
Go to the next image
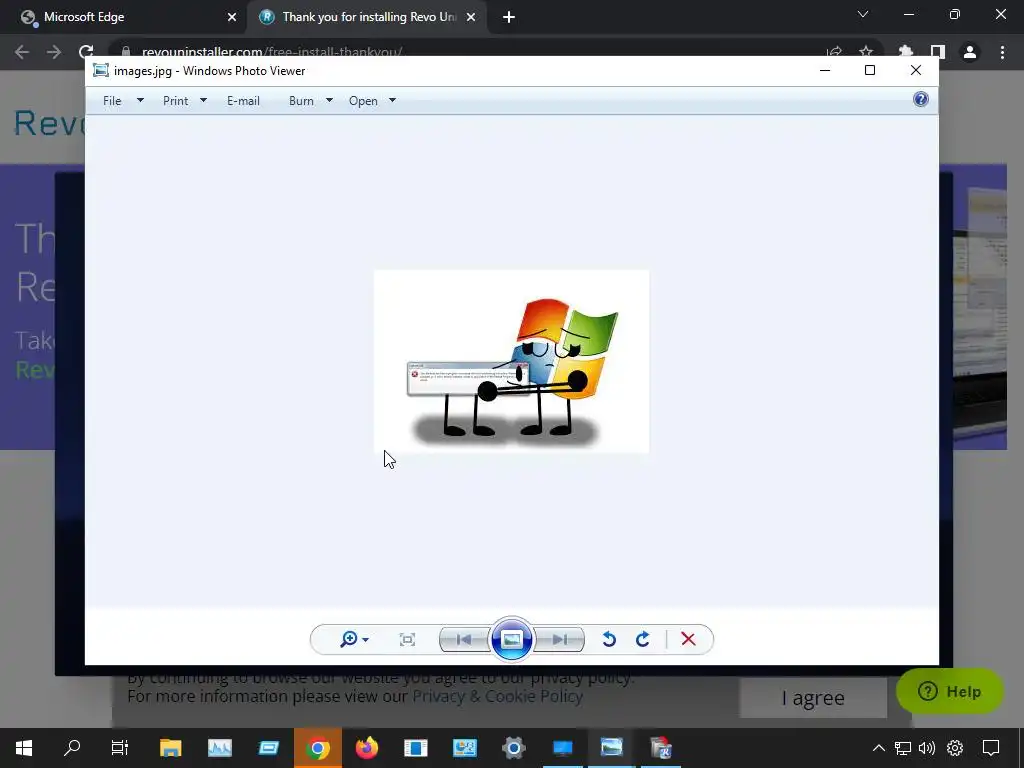point(560,639)
